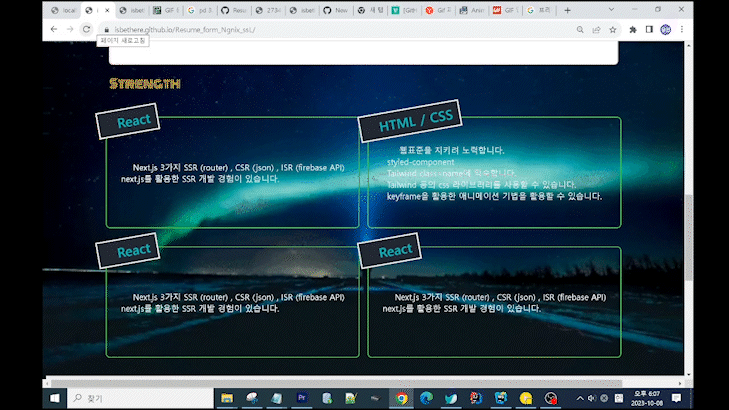Open the volume speaker icon in tray

[x=591, y=398]
